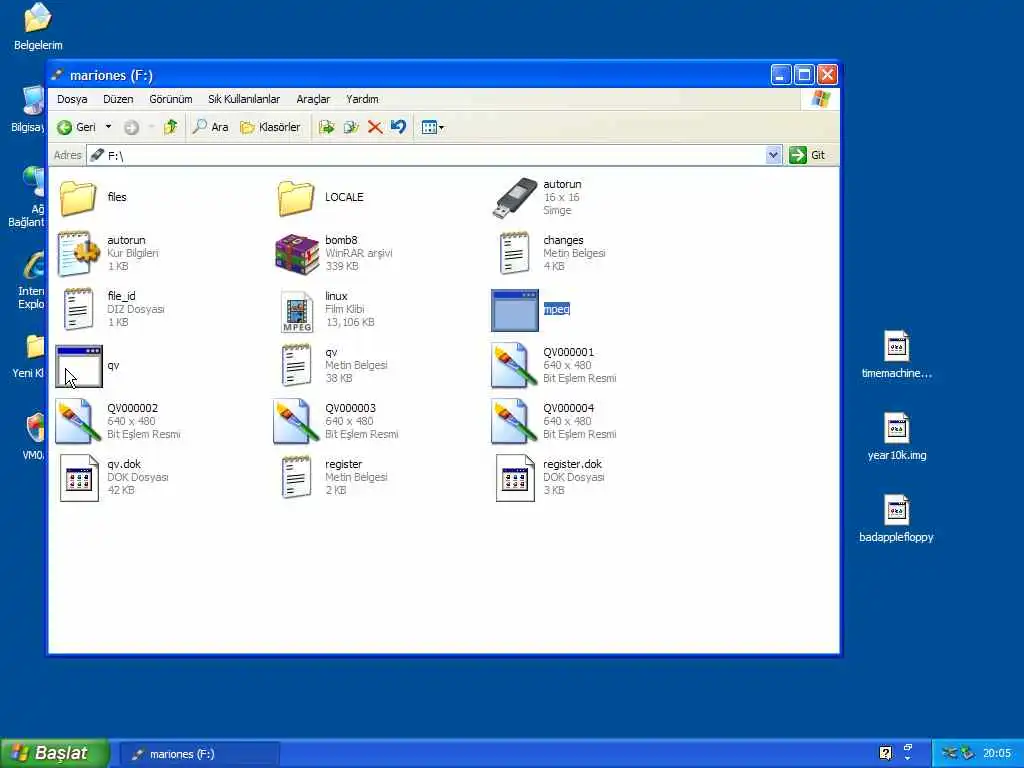Open the Dosya menu
The image size is (1024, 768).
[72, 99]
